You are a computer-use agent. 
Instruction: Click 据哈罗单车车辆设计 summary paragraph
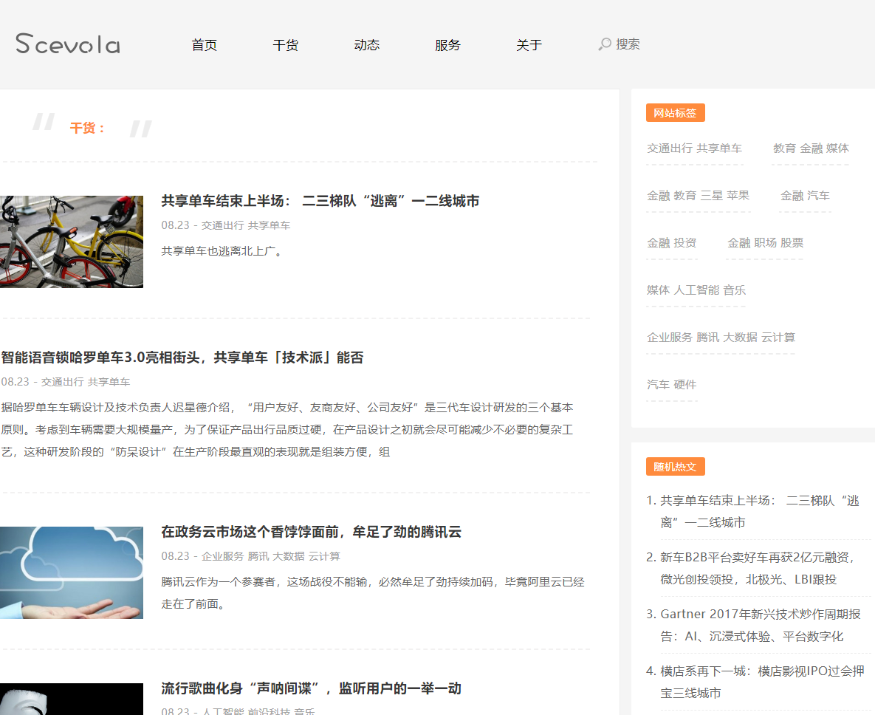(x=287, y=430)
